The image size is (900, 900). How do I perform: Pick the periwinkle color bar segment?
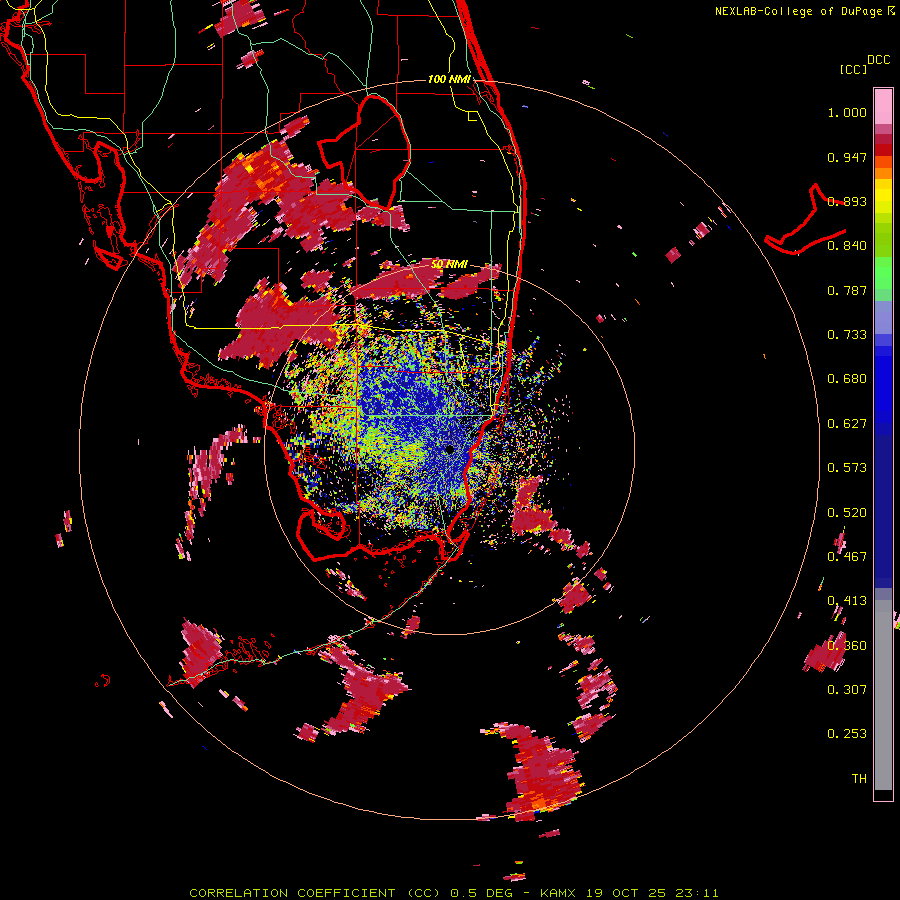point(883,318)
